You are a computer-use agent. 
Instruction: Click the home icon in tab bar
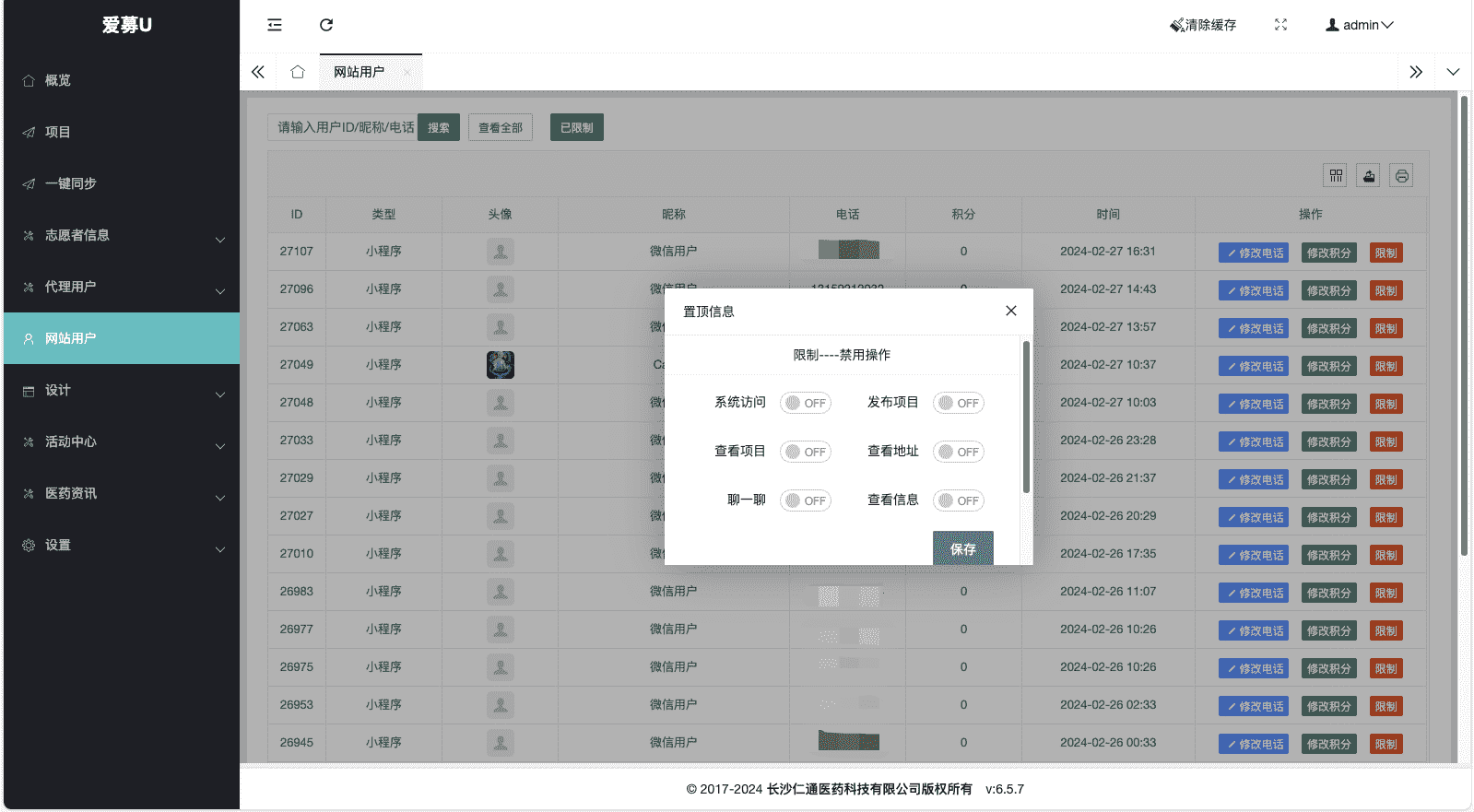click(x=298, y=72)
